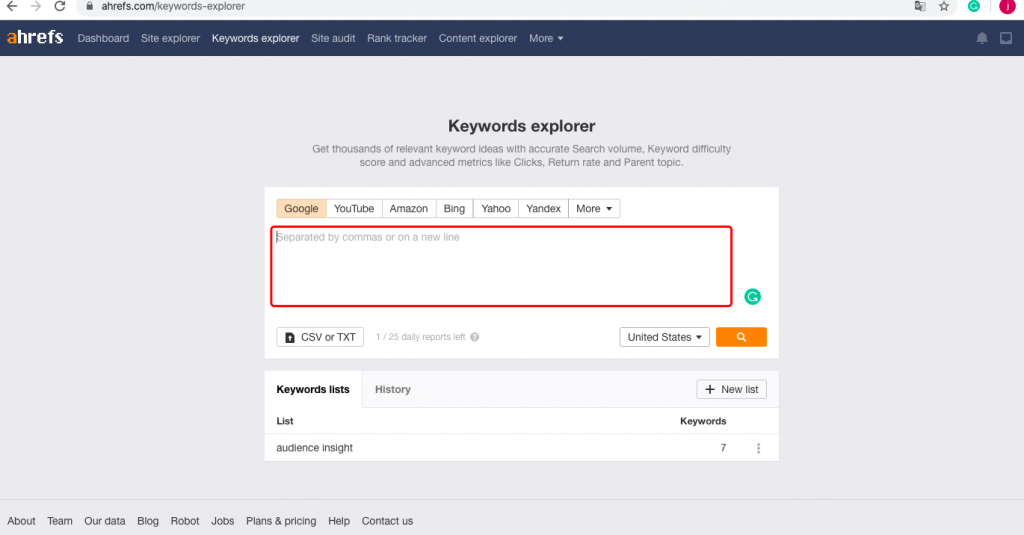Select YouTube search engine tab
Viewport: 1024px width, 535px height.
coord(354,208)
